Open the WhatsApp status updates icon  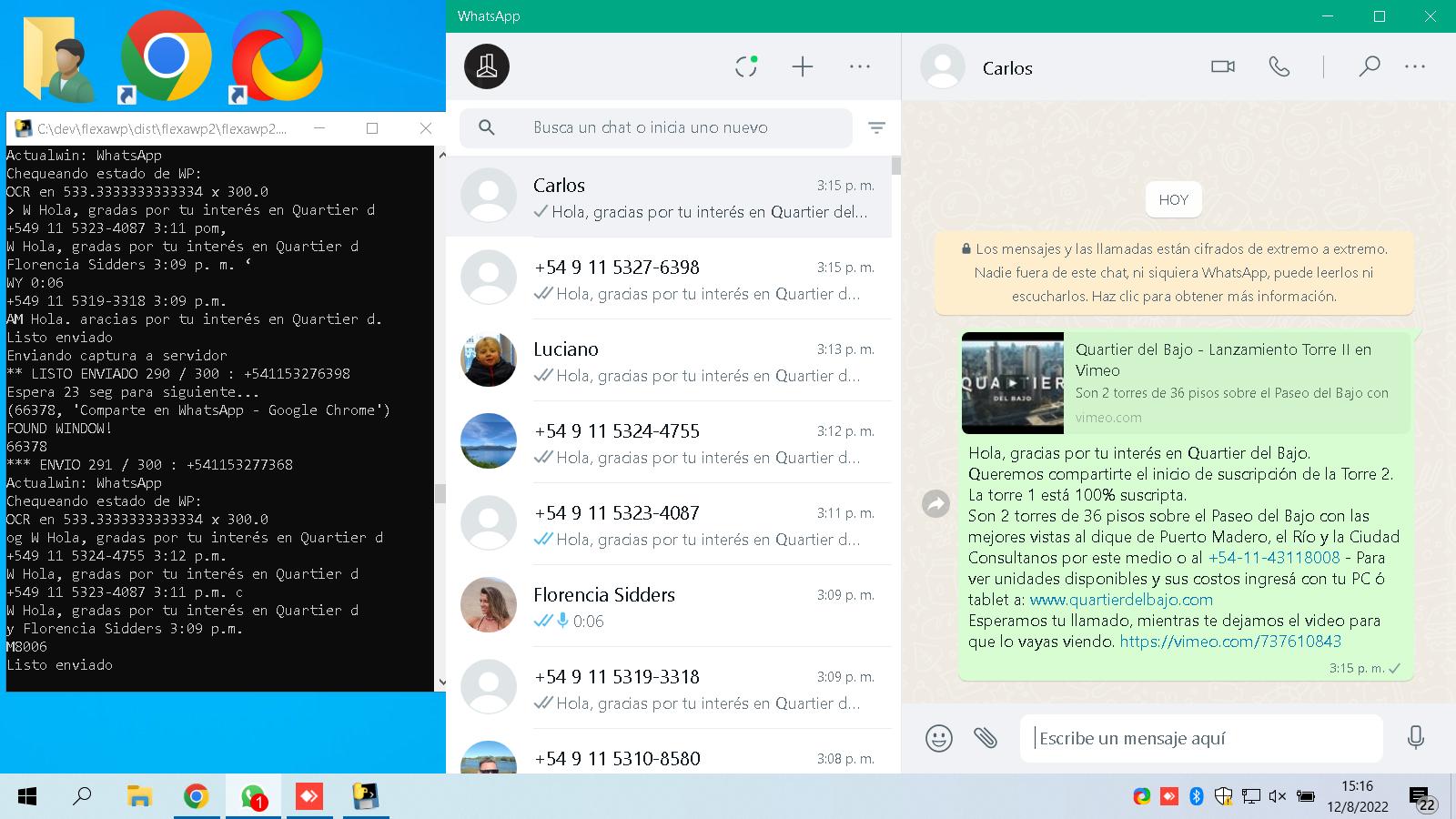[746, 66]
